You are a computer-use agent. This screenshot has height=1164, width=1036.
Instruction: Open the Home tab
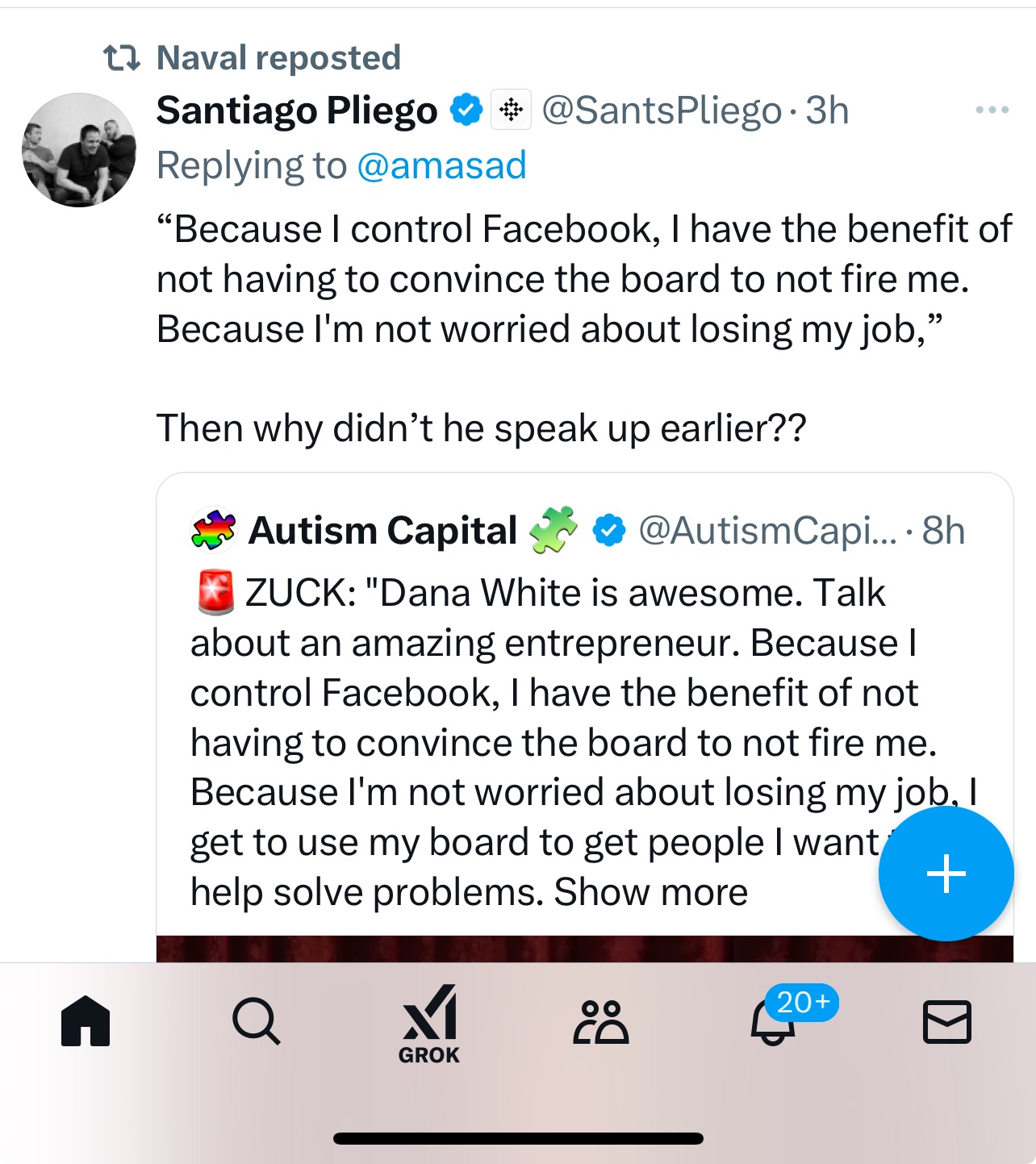point(86,1021)
